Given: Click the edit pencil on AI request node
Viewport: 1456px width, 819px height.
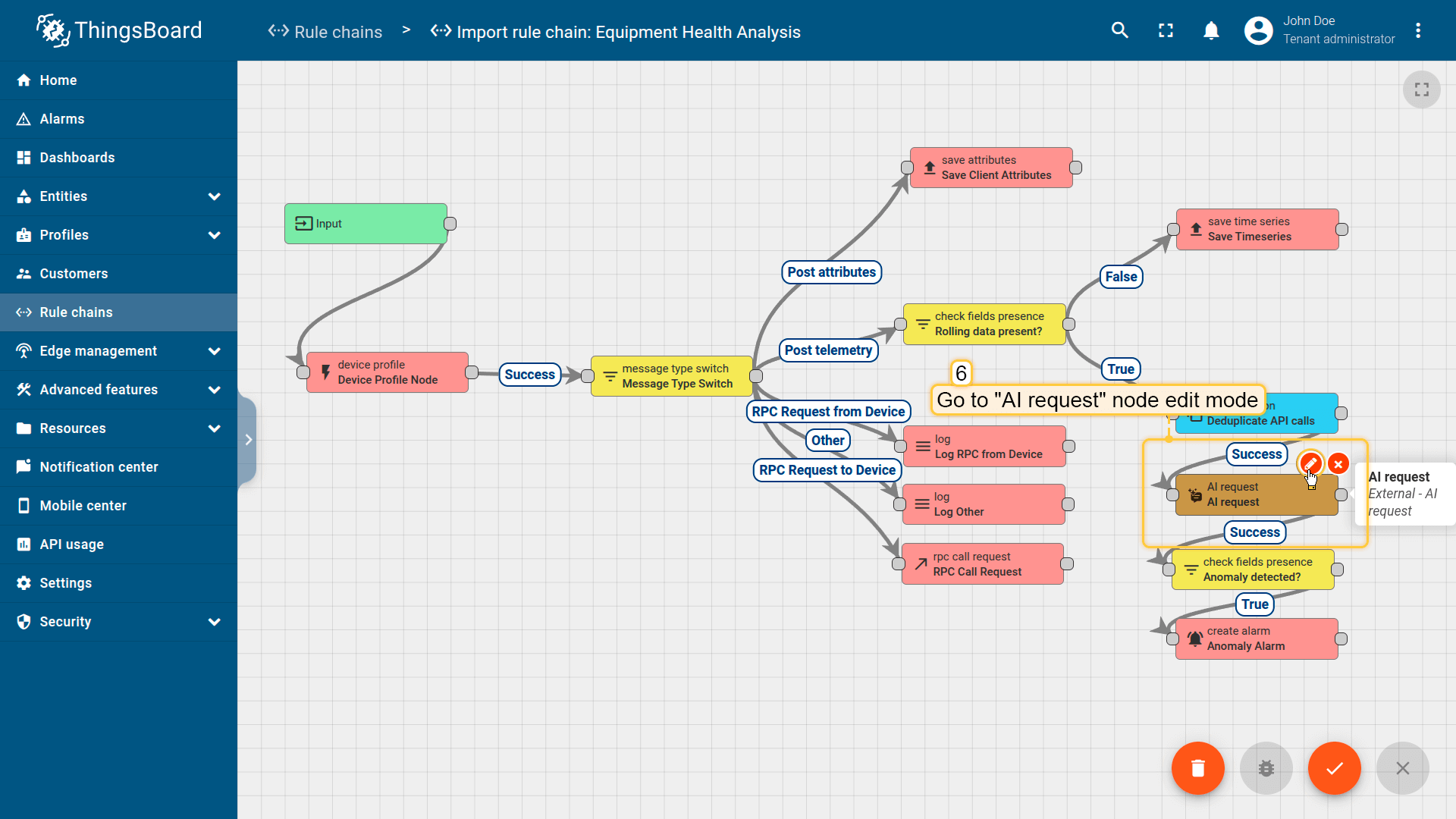Looking at the screenshot, I should [x=1310, y=463].
